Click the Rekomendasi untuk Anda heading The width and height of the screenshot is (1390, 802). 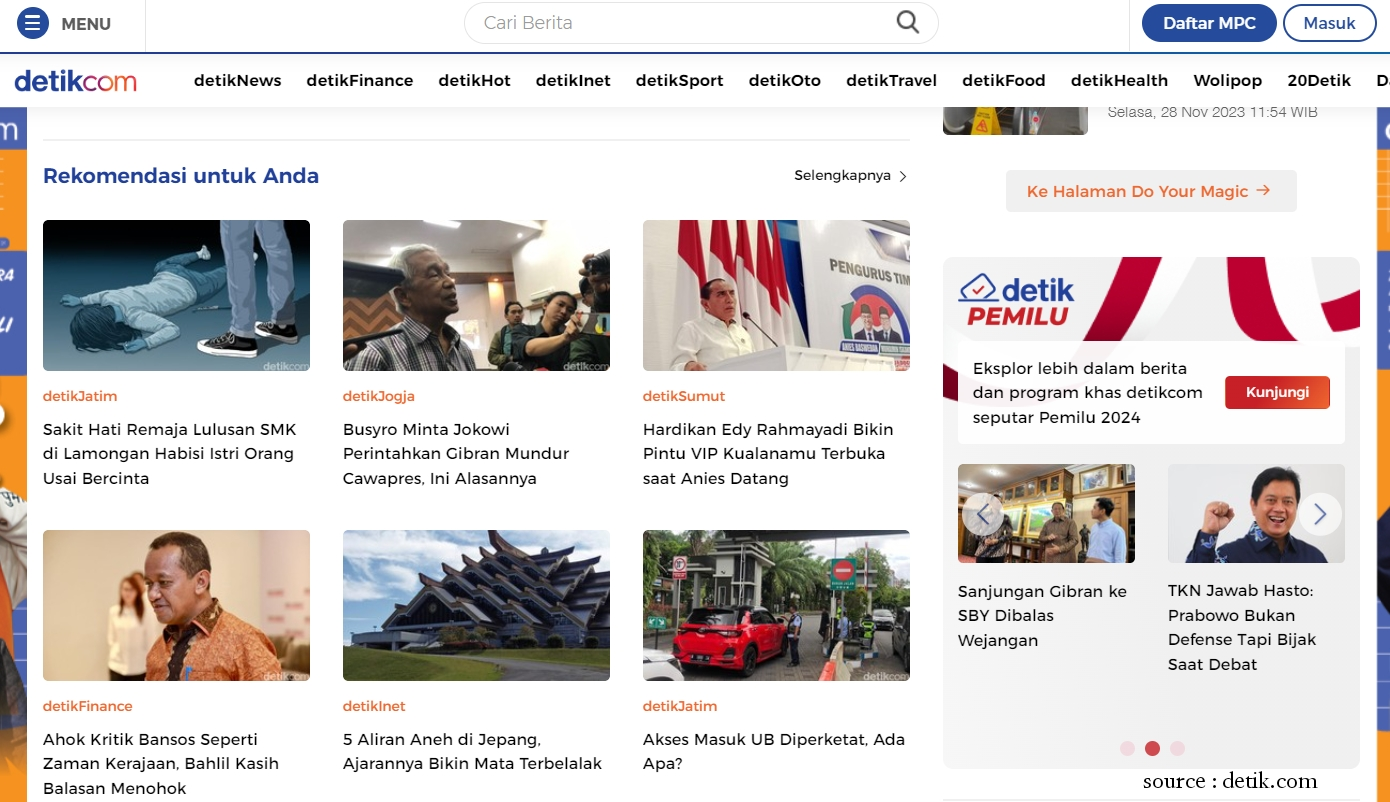point(181,176)
